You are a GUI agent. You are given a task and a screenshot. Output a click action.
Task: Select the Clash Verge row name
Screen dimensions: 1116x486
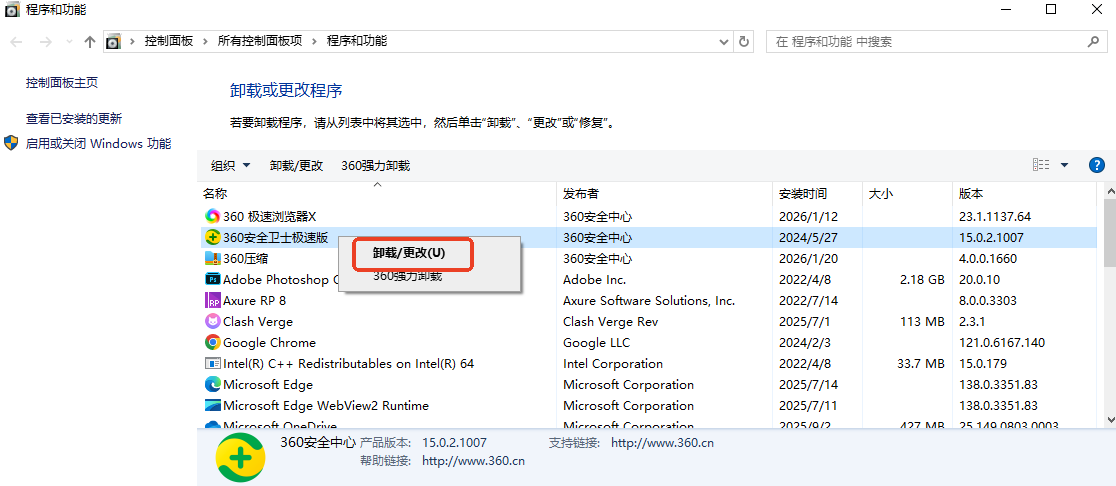coord(258,322)
